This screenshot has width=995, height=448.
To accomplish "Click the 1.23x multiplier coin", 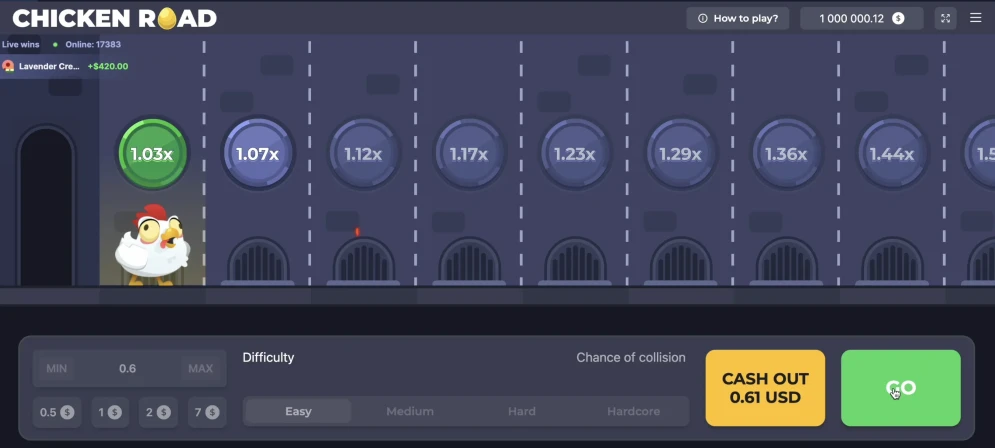I will [x=574, y=154].
